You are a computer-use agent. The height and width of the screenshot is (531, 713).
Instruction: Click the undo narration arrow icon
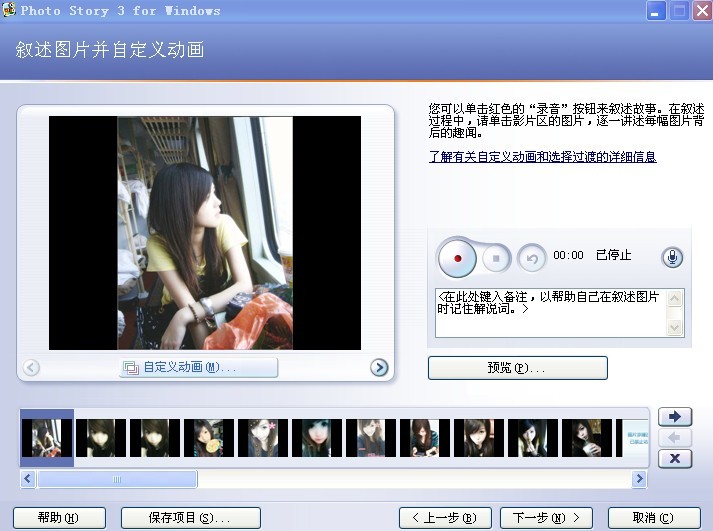(533, 259)
